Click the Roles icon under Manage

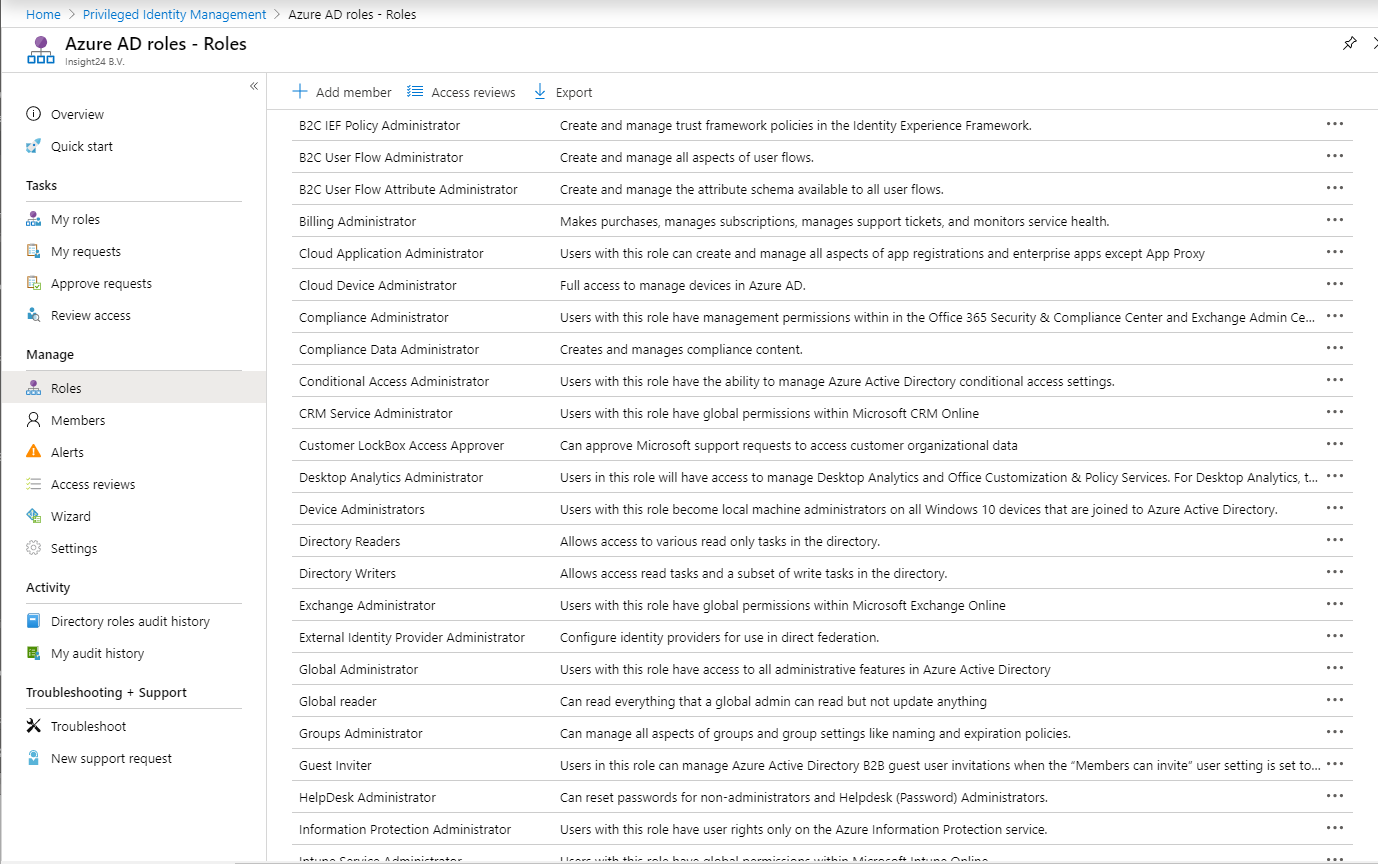34,388
